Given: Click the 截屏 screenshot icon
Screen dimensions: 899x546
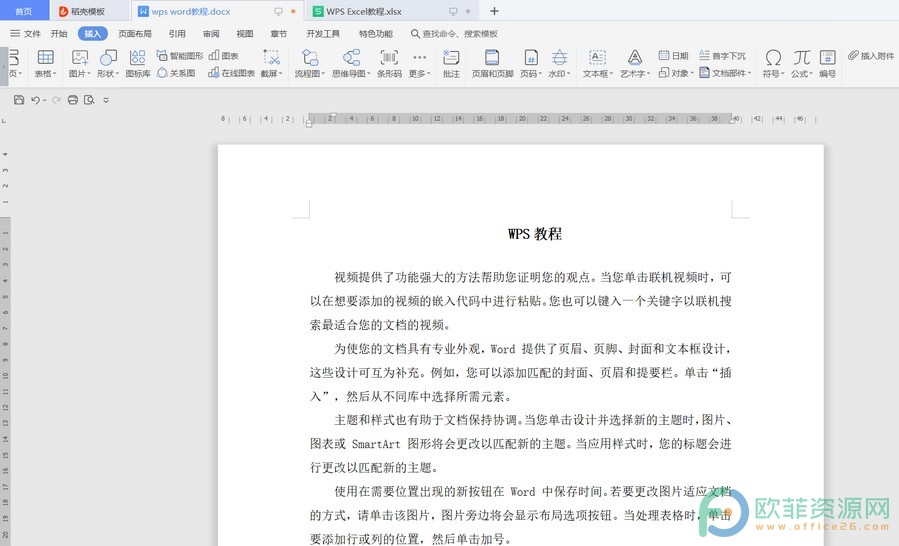Looking at the screenshot, I should coord(271,57).
